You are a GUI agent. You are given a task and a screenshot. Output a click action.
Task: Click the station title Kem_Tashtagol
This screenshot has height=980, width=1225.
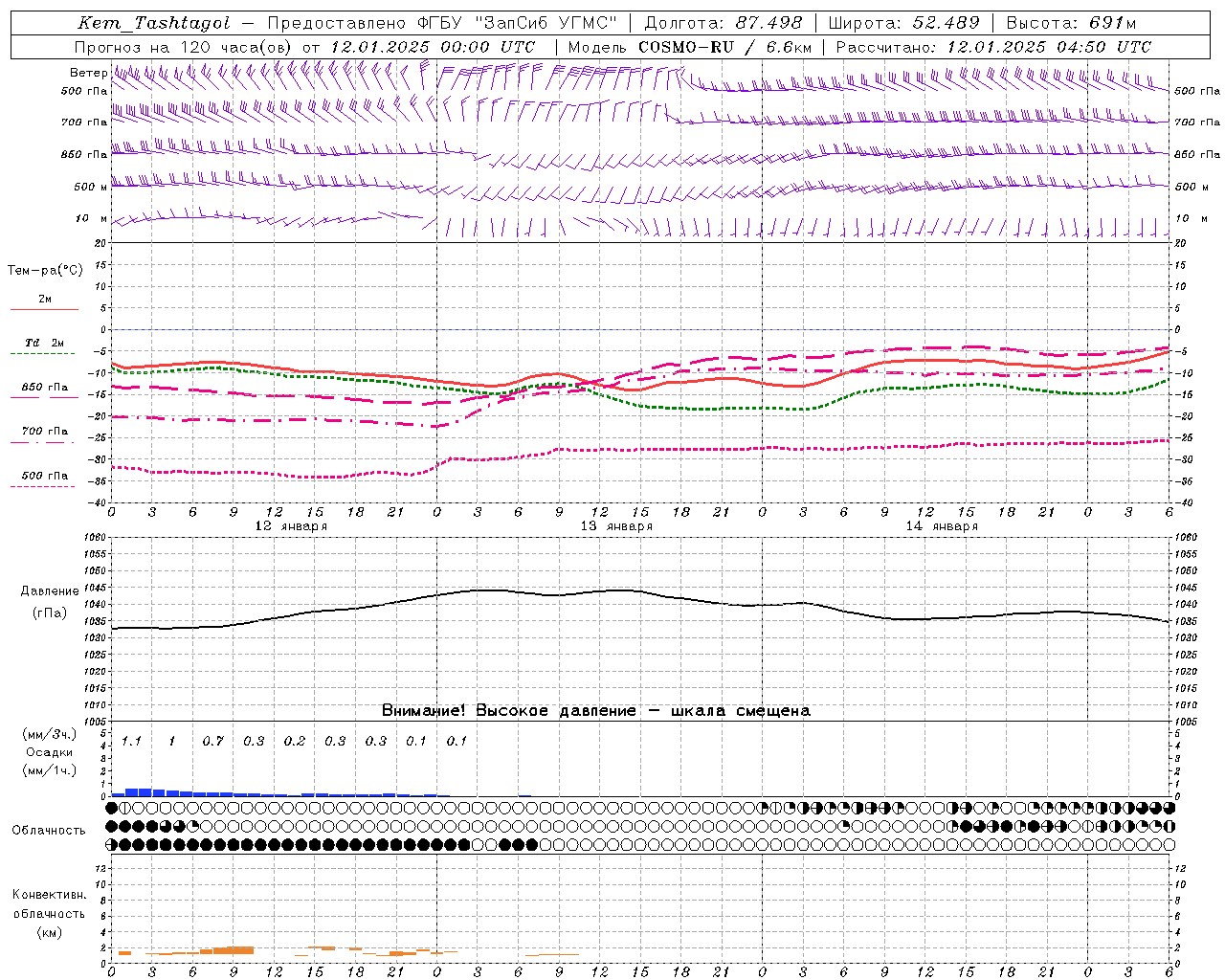[154, 24]
